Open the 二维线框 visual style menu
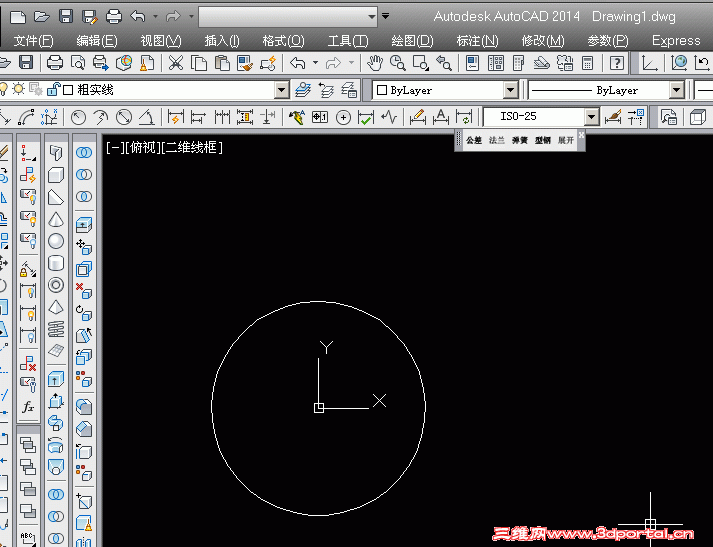Image resolution: width=713 pixels, height=547 pixels. point(192,147)
